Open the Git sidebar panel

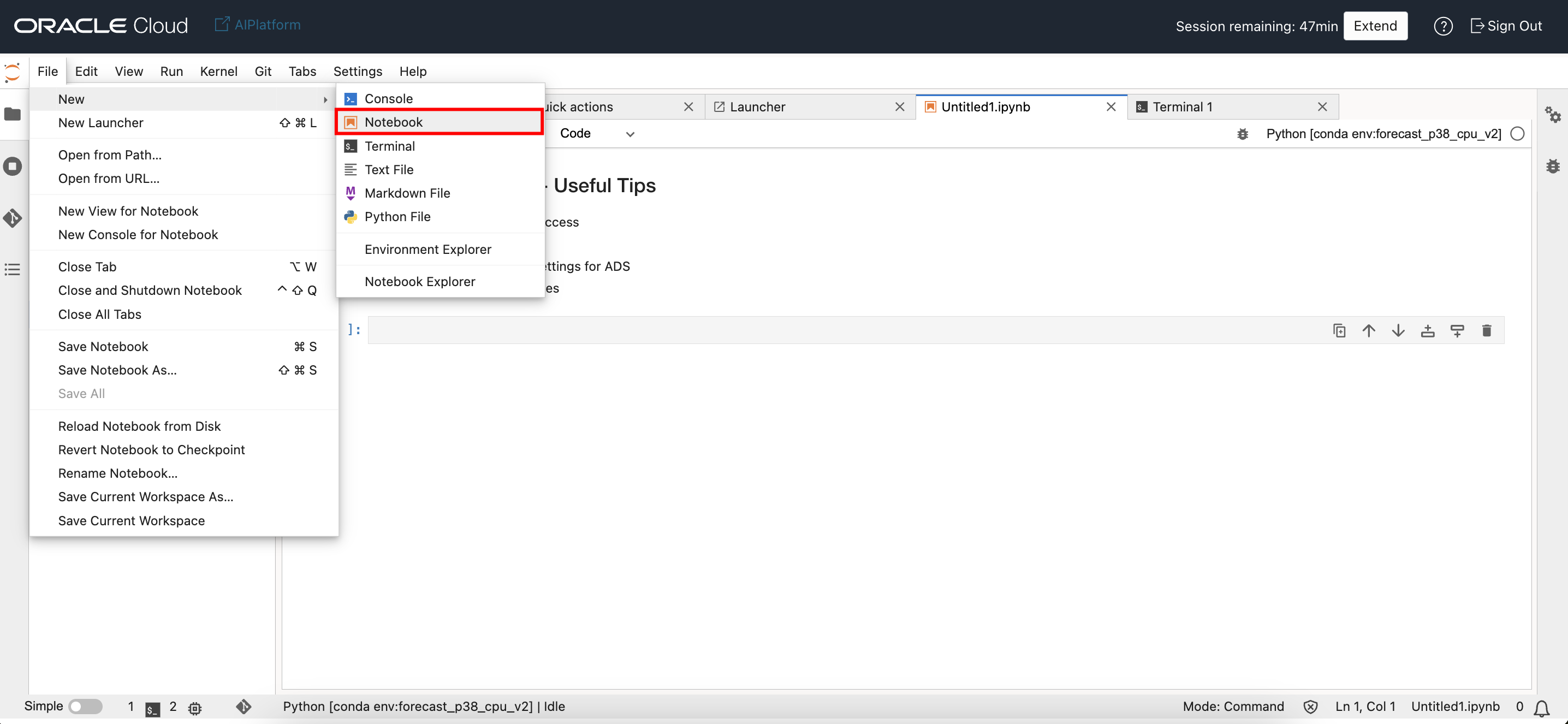pyautogui.click(x=12, y=218)
